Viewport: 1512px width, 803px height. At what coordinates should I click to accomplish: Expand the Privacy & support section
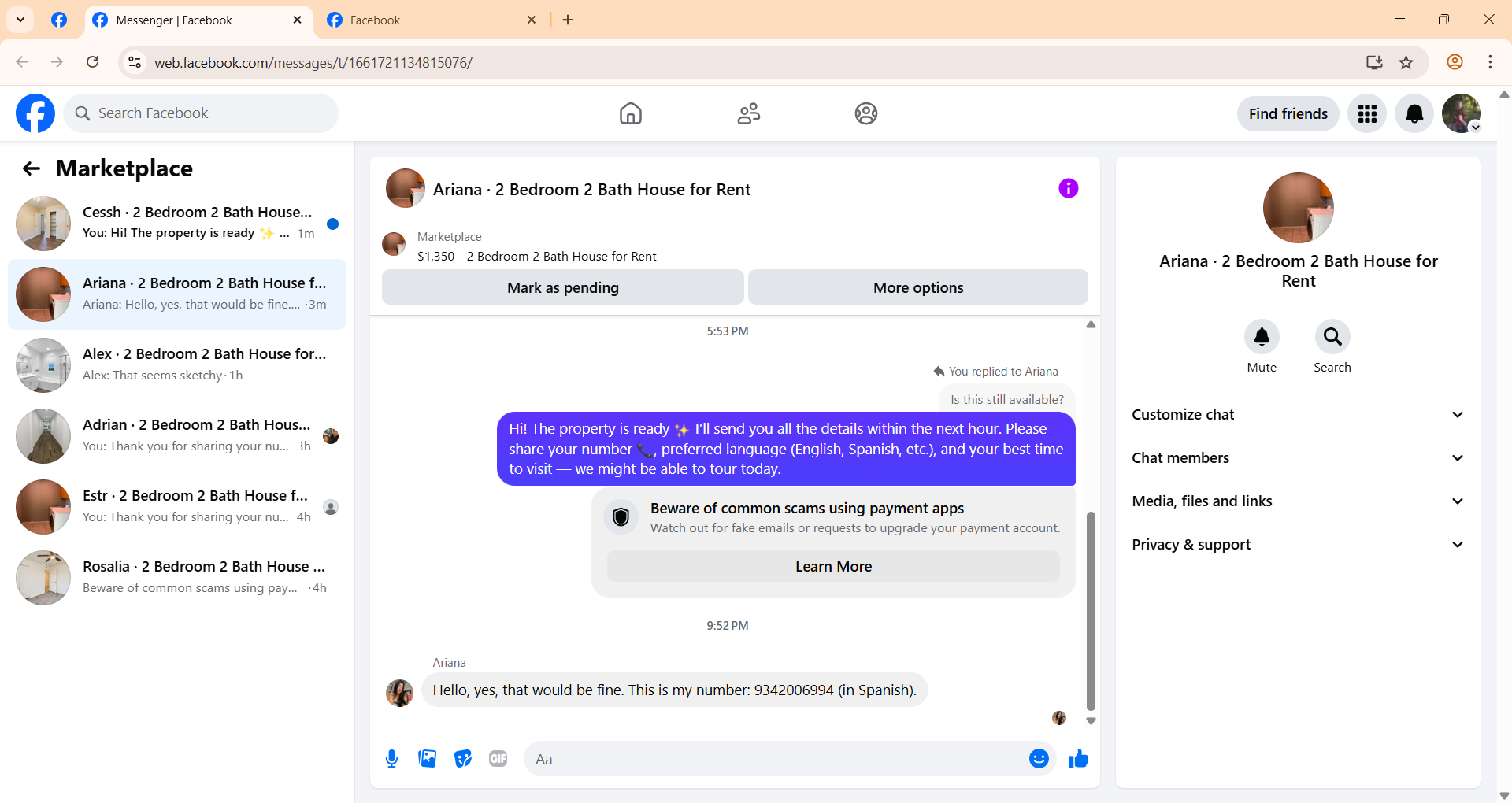click(1299, 545)
